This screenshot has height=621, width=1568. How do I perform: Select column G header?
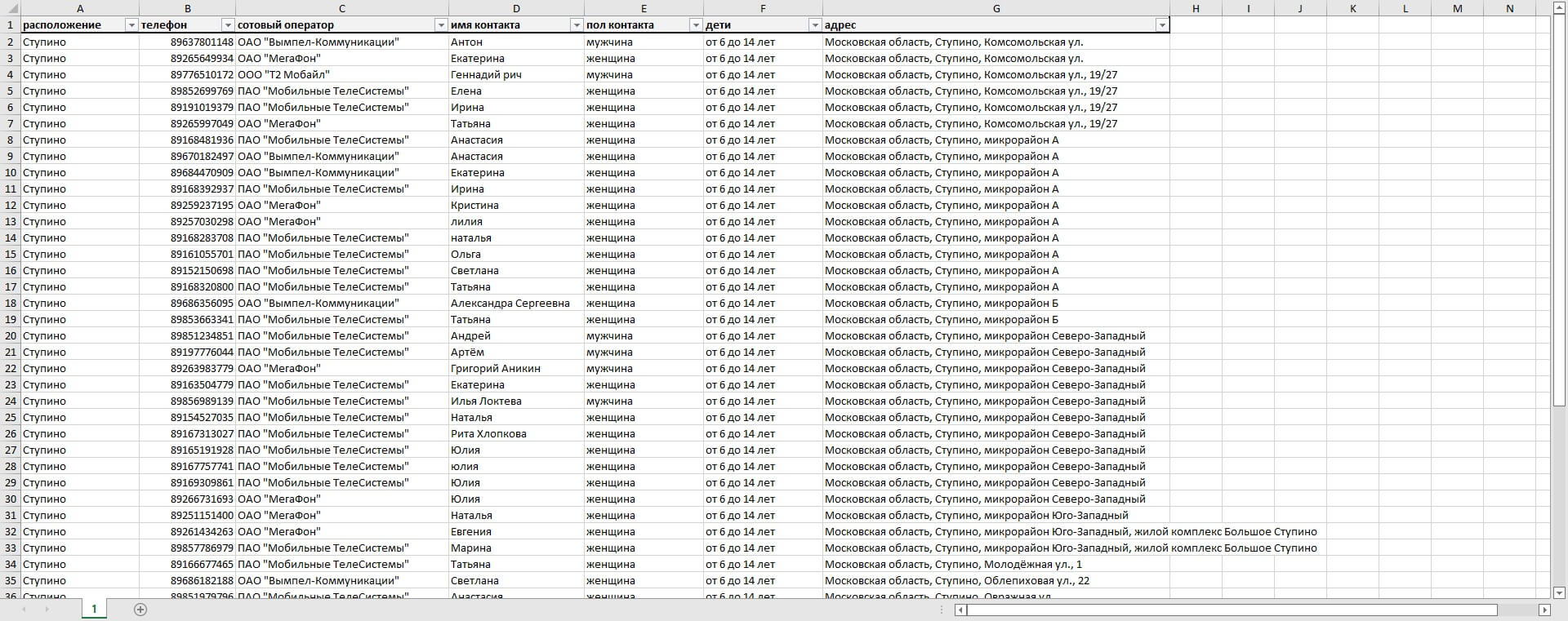996,8
